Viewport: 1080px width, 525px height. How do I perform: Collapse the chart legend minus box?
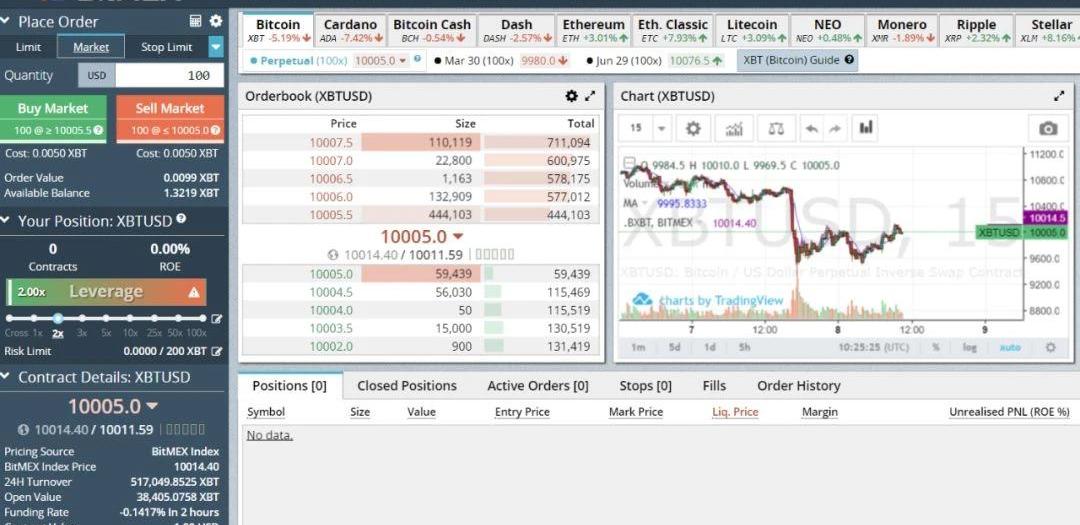coord(629,163)
